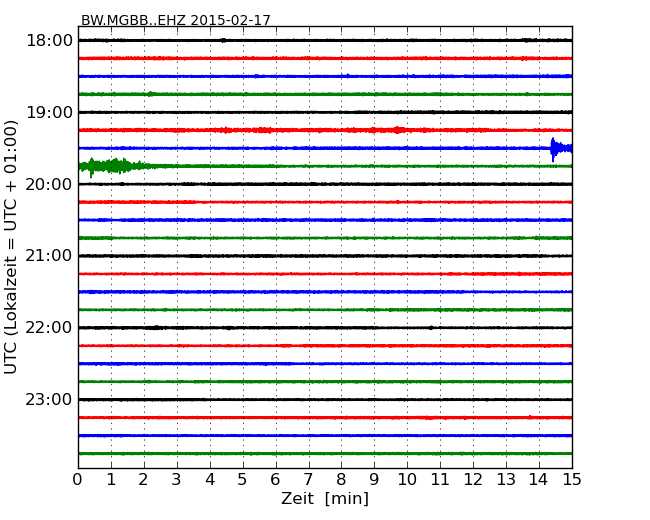Select the 19:00 y-axis tick label
This screenshot has width=650, height=520.
coord(49,112)
